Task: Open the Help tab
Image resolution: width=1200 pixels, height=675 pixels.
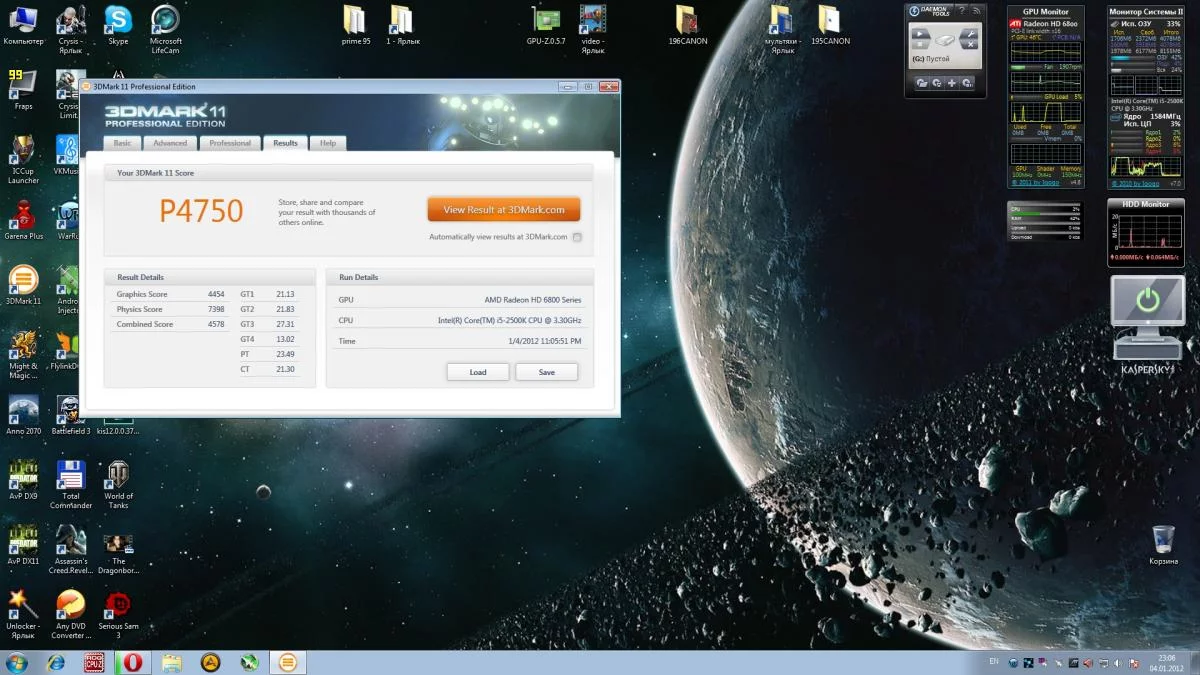Action: coord(328,143)
